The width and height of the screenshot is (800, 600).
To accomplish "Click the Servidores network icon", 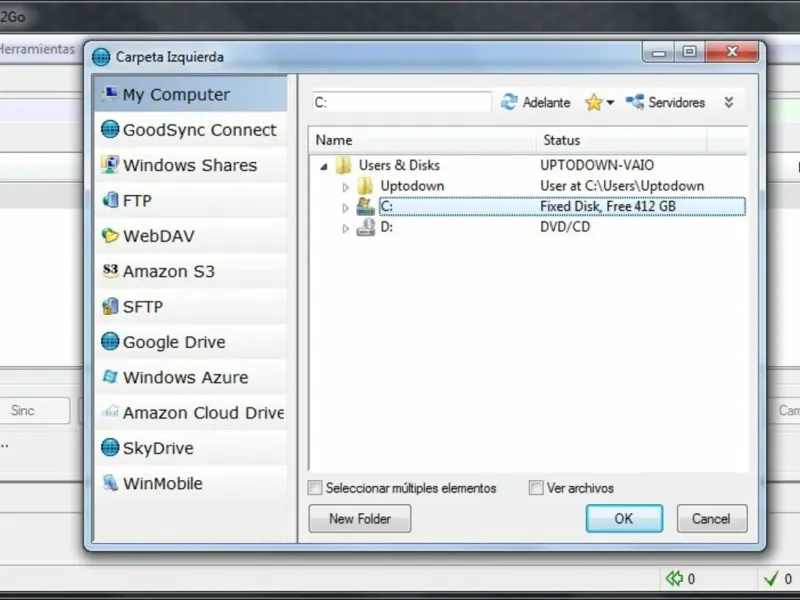I will [635, 102].
